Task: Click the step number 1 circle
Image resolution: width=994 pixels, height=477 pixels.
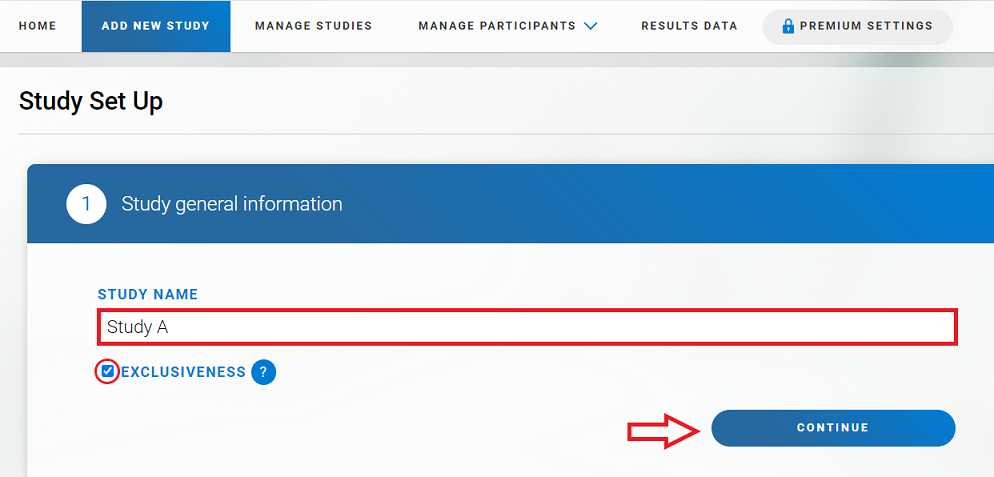Action: tap(86, 204)
